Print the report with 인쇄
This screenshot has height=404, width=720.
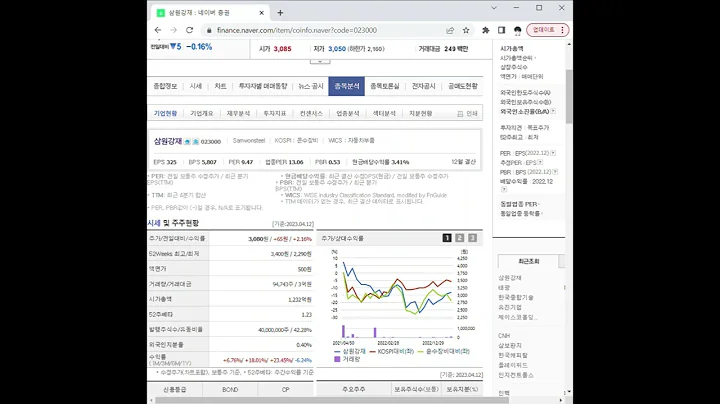pos(467,113)
